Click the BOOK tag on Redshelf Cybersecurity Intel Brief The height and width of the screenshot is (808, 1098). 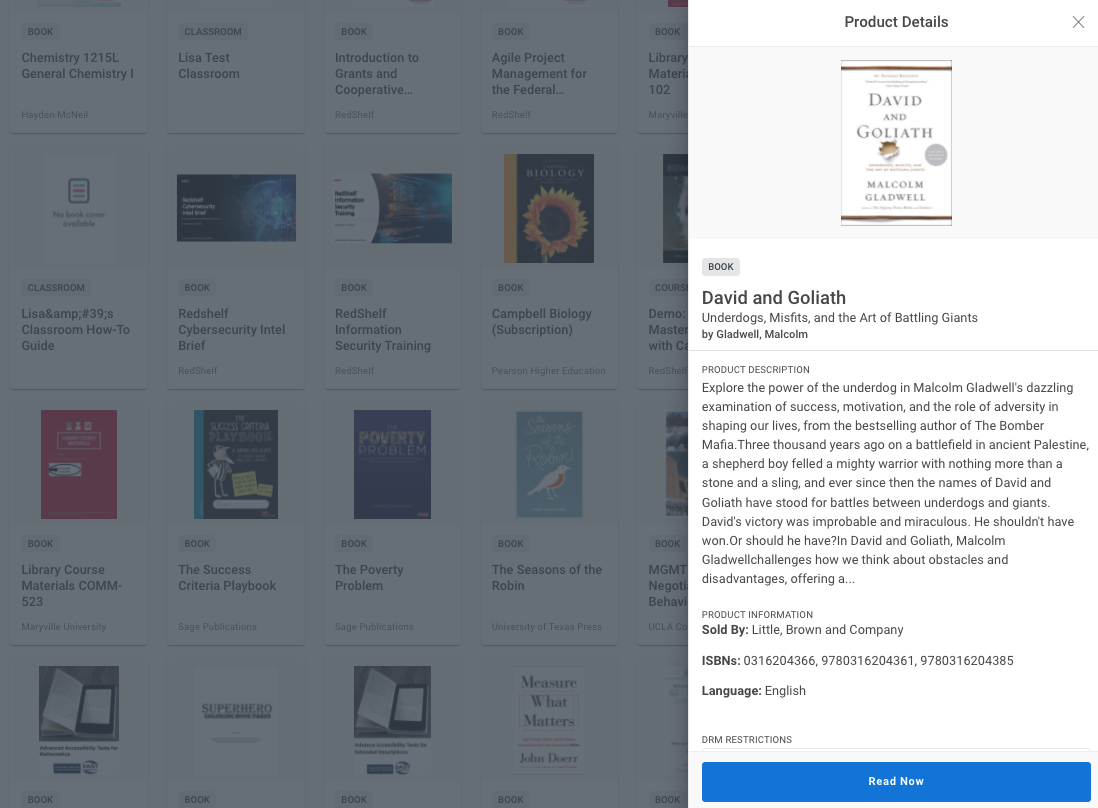tap(197, 288)
